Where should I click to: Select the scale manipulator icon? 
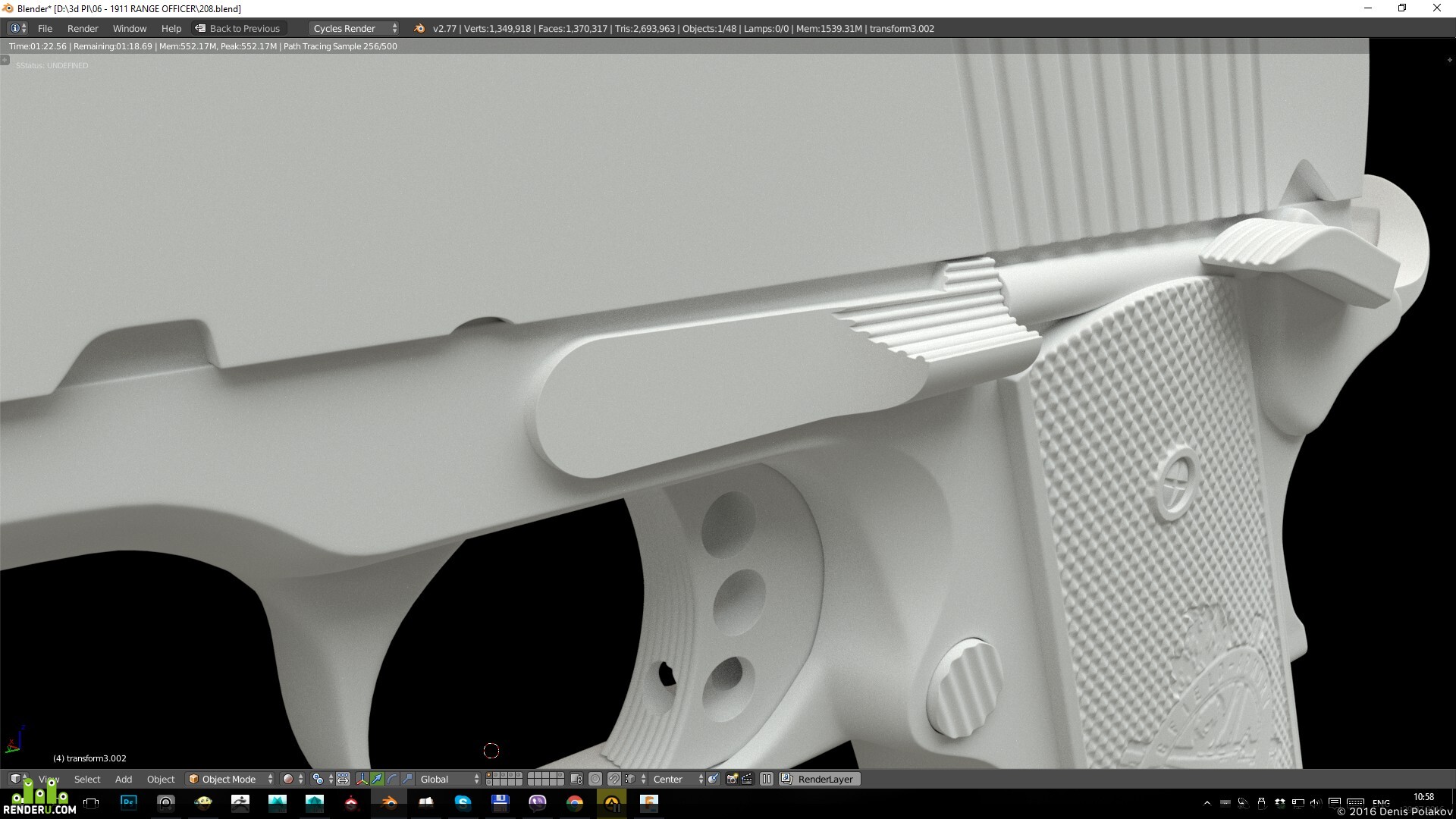tap(407, 779)
